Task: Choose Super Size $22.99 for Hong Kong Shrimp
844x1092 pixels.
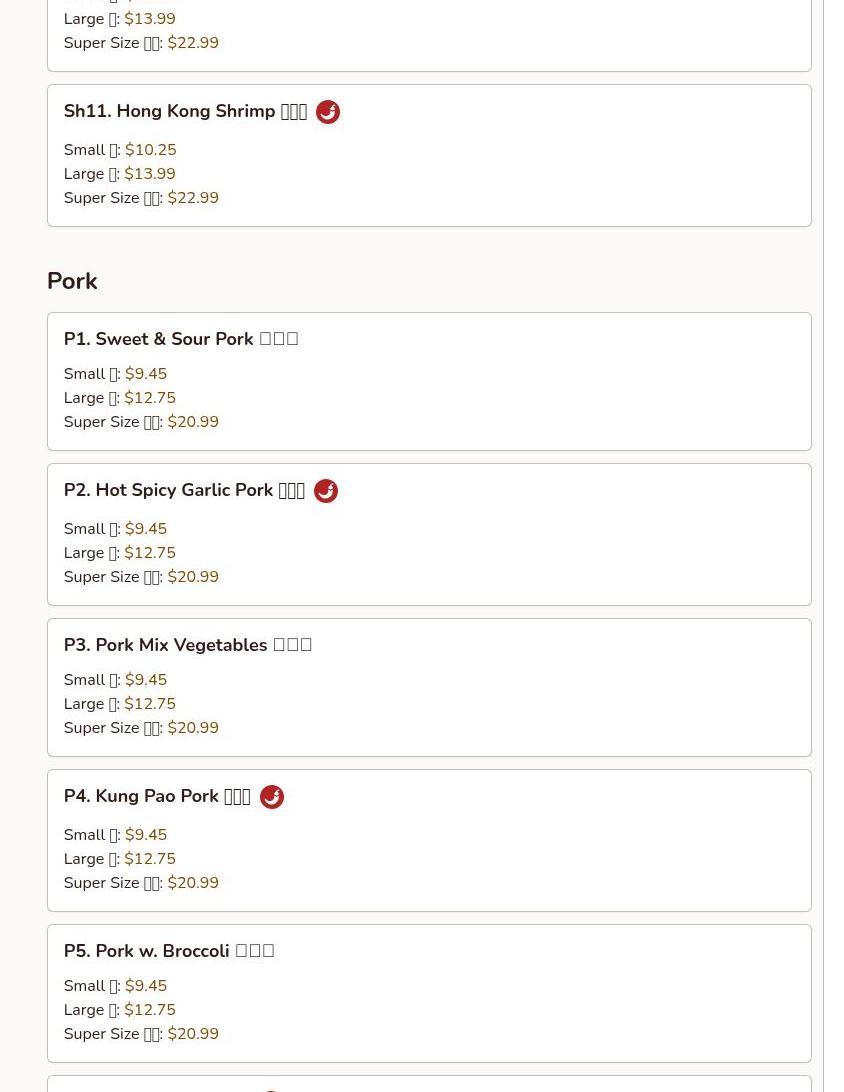Action: click(x=193, y=198)
